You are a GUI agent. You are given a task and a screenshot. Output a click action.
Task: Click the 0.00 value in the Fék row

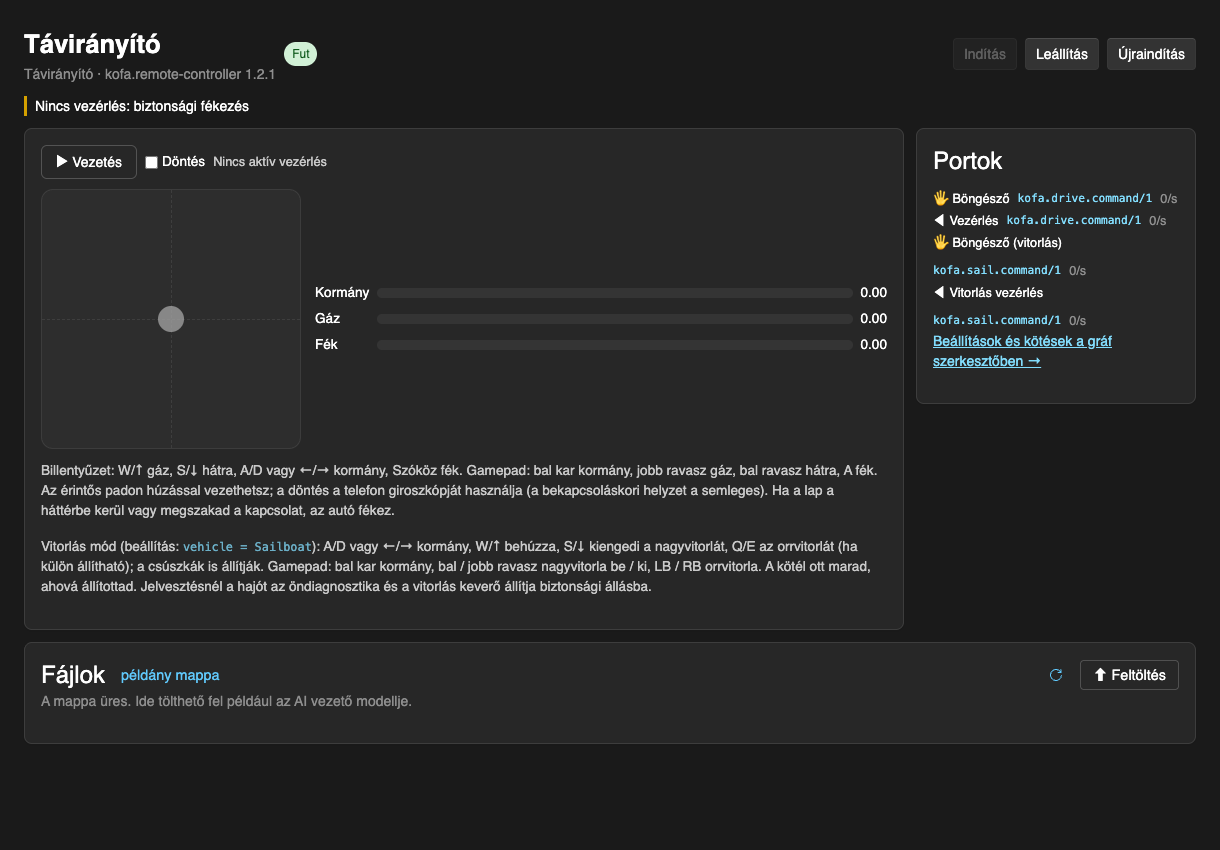point(873,345)
